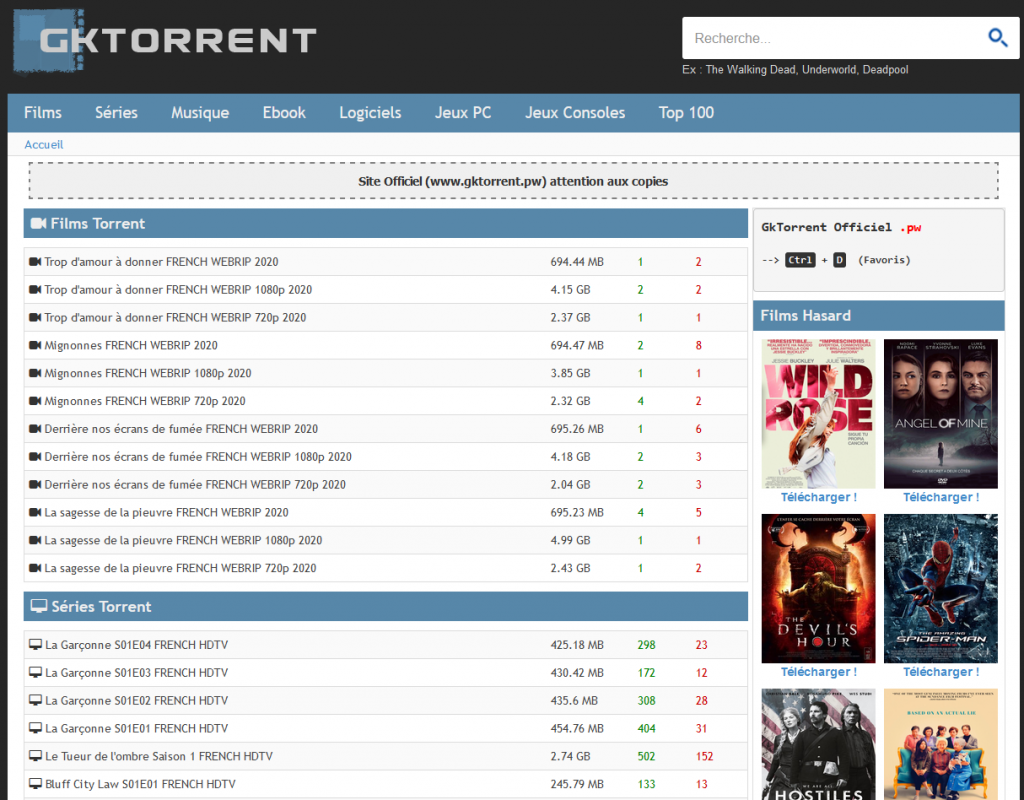
Task: Open the Ebook category
Action: pos(284,112)
